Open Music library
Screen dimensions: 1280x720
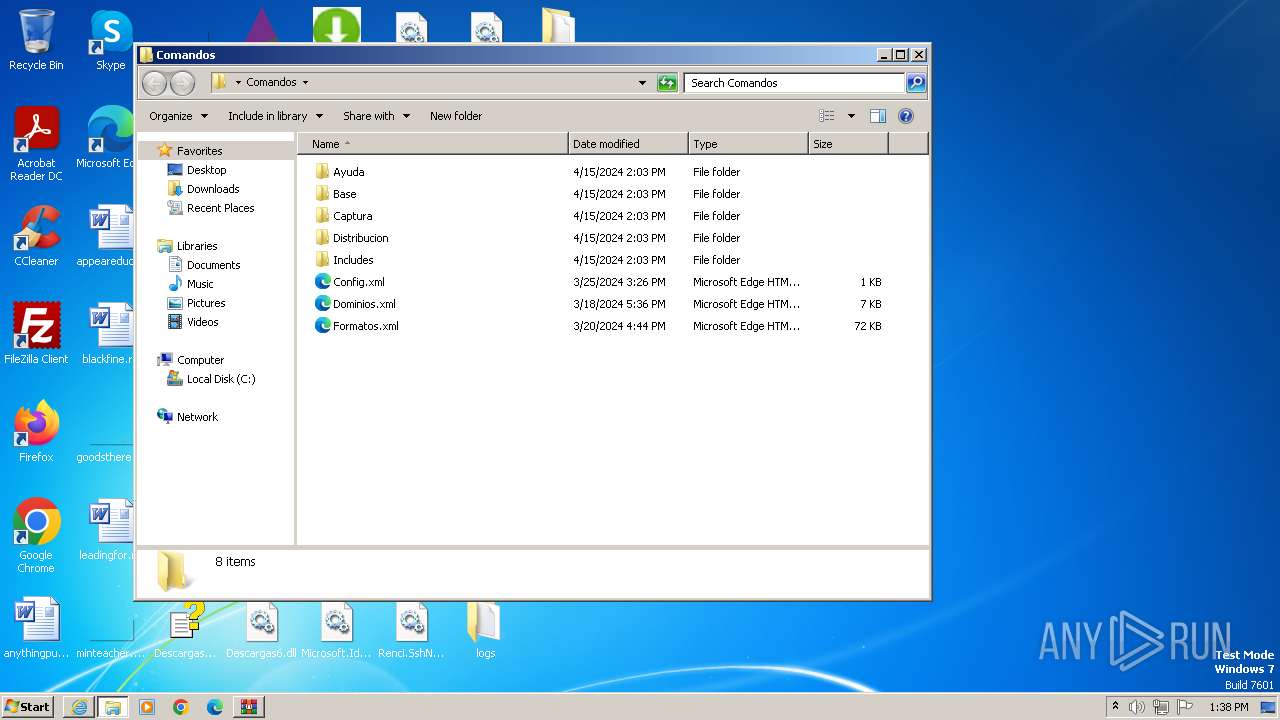tap(200, 284)
